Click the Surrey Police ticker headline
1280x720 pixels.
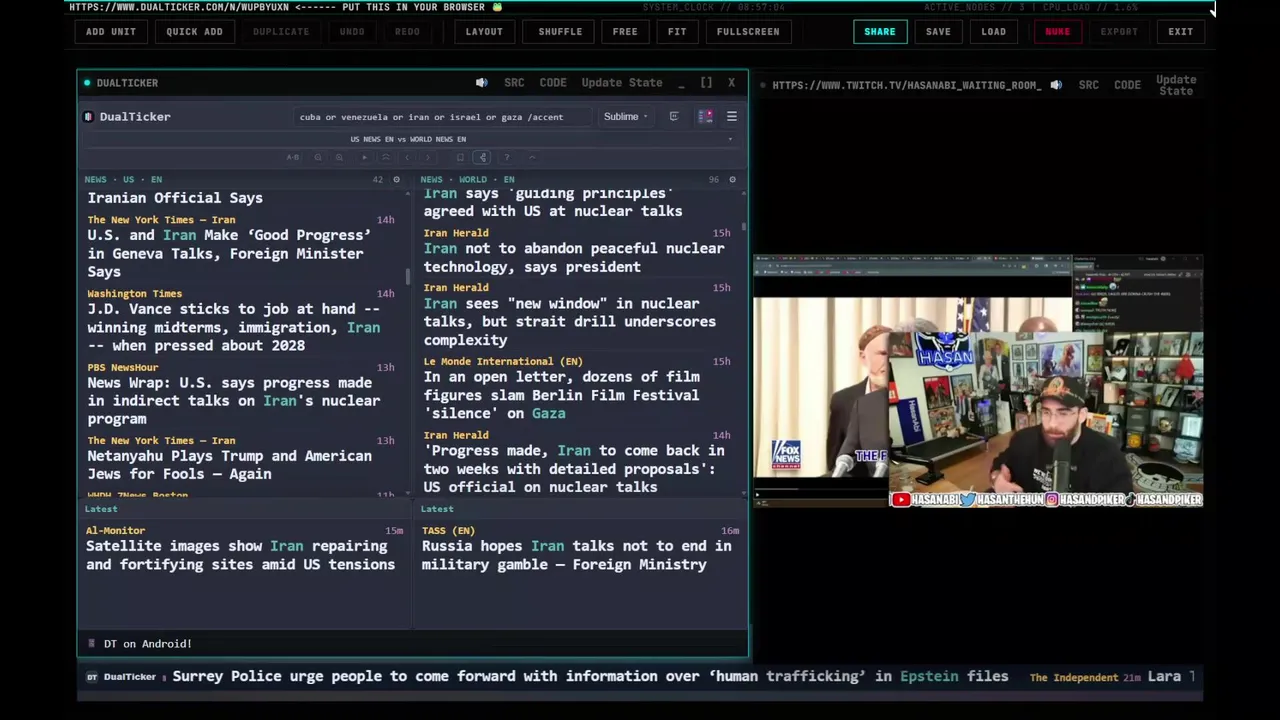click(590, 677)
